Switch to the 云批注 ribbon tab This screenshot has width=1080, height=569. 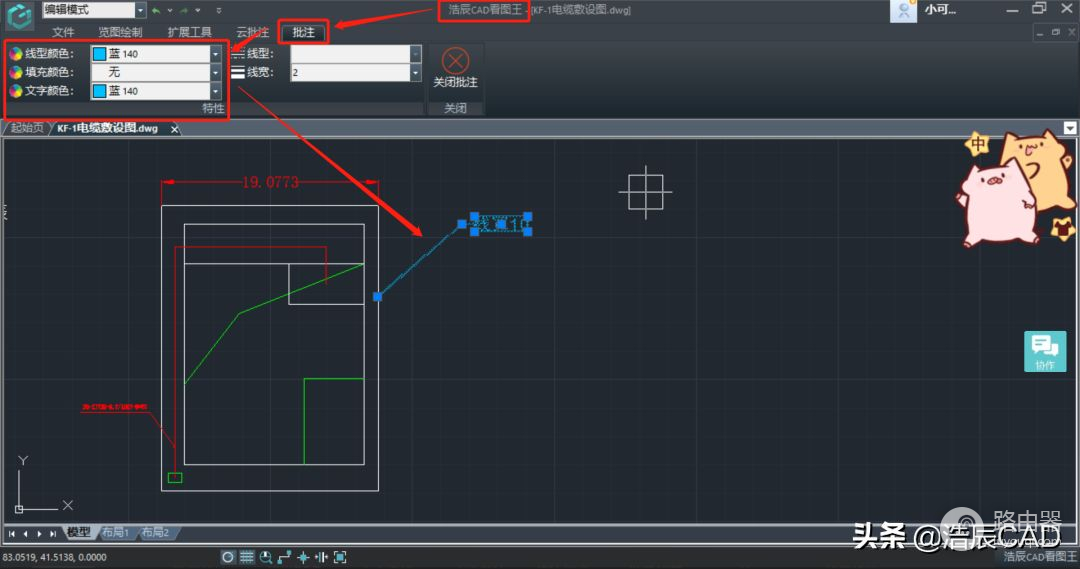(253, 32)
